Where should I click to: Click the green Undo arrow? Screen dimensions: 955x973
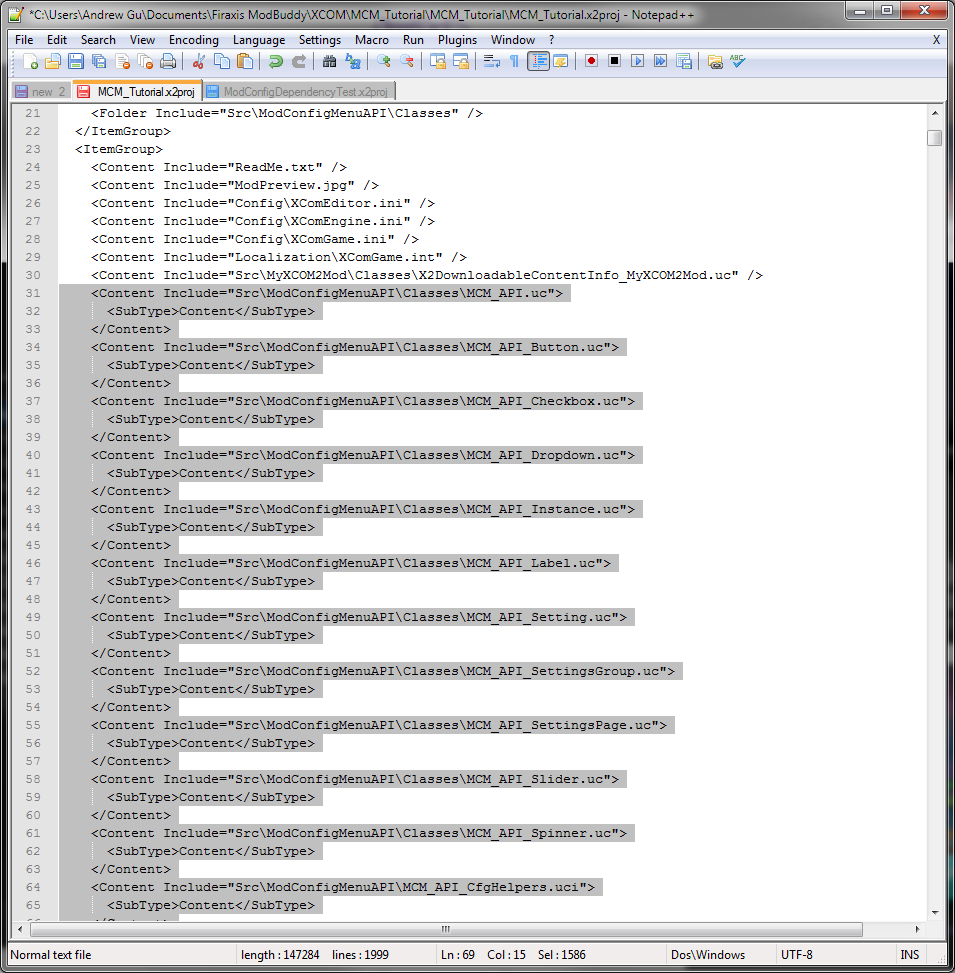pos(276,61)
